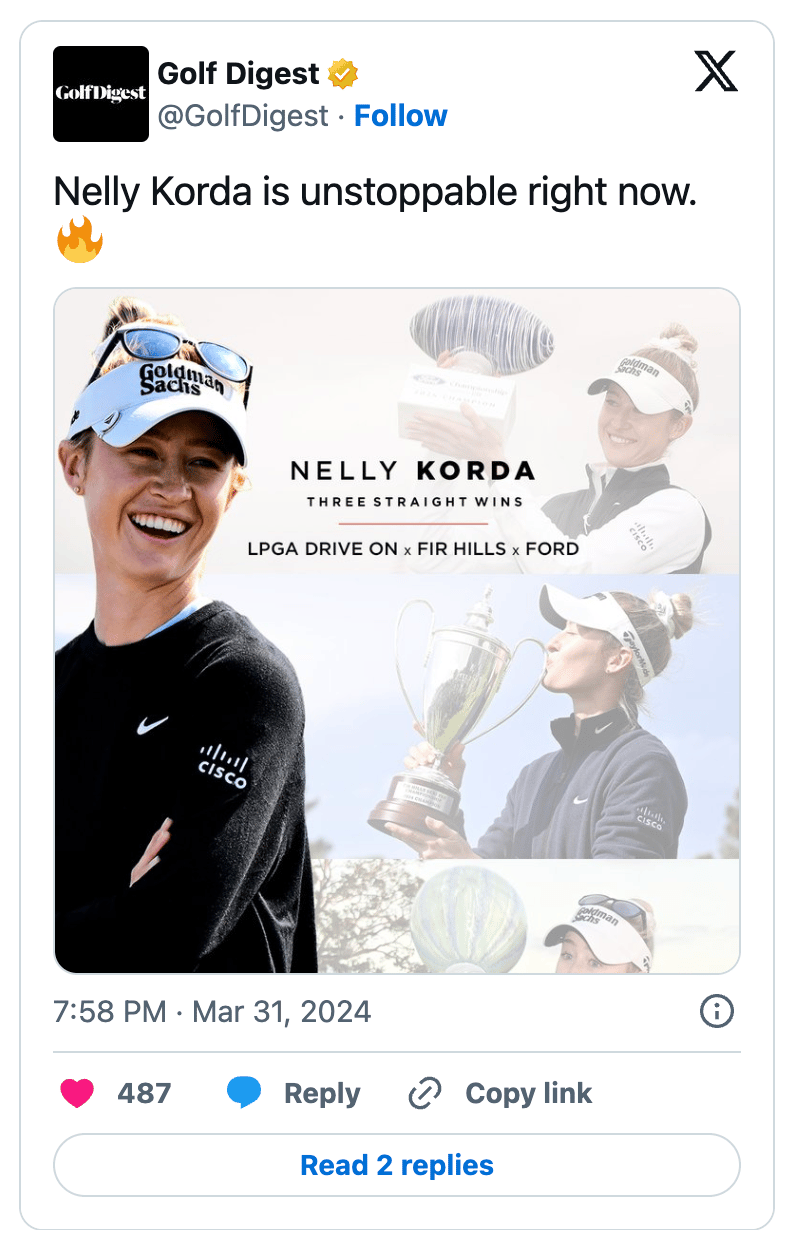Follow the Golf Digest account
The width and height of the screenshot is (802, 1246).
401,116
